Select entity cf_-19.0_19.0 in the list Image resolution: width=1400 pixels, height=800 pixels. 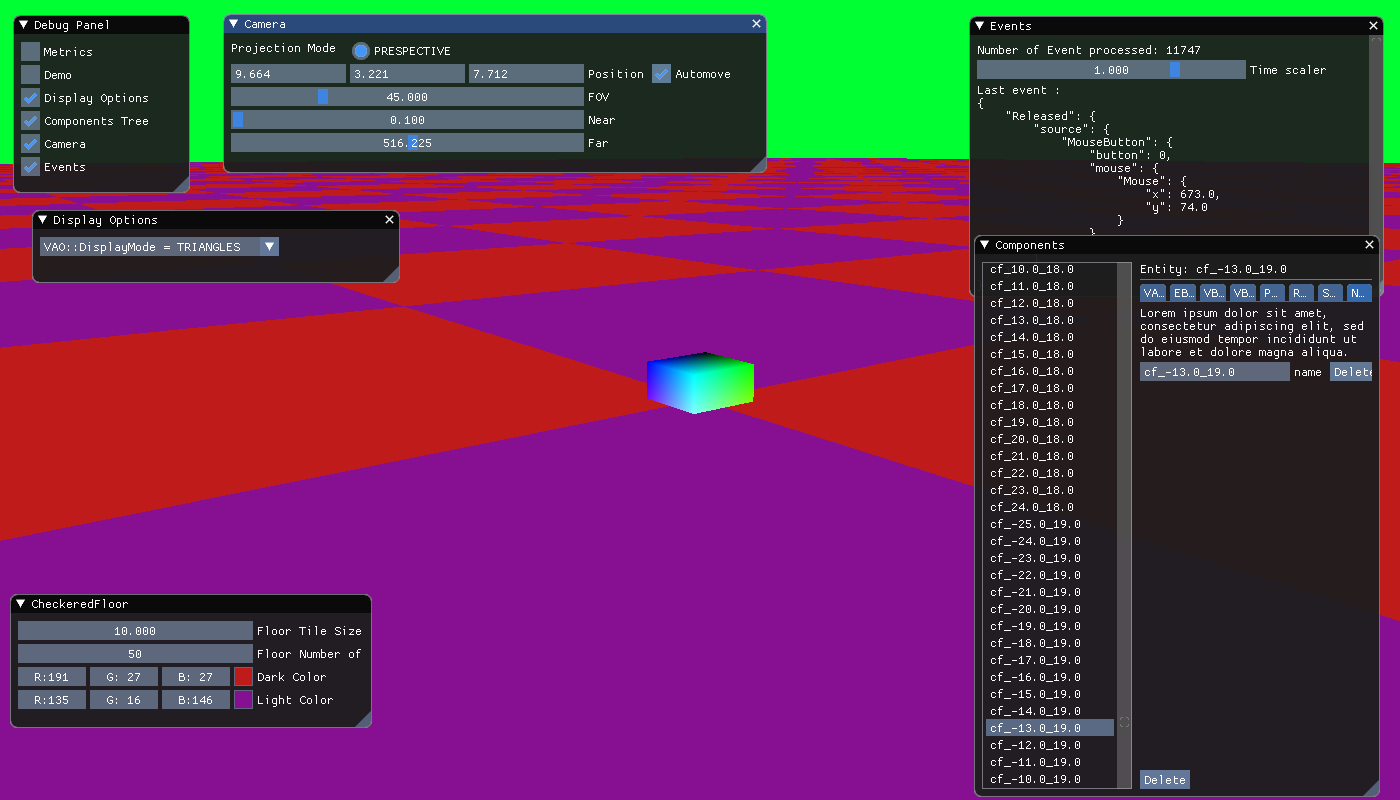pyautogui.click(x=1050, y=626)
